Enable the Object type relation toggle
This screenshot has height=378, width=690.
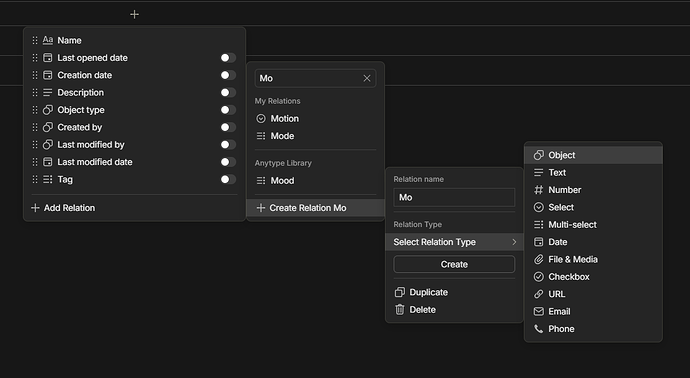228,110
